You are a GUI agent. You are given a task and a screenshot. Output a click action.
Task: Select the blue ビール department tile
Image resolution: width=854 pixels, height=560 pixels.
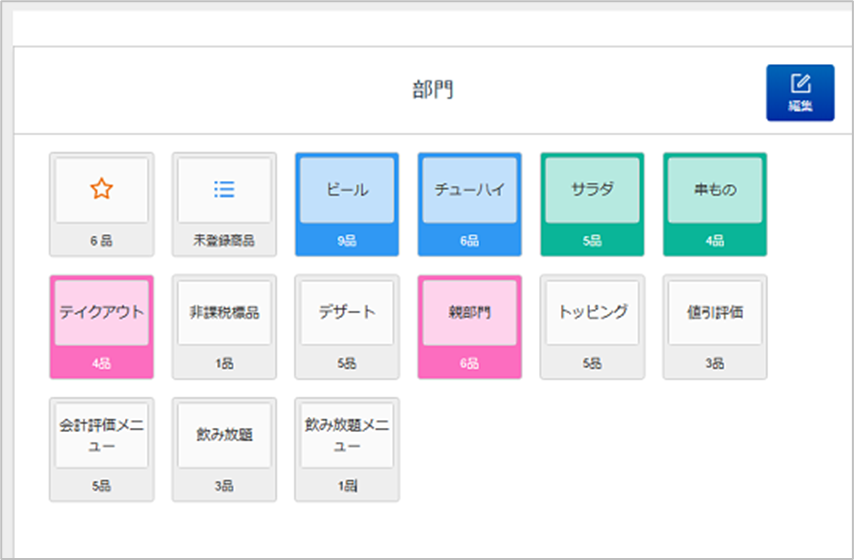coord(347,190)
